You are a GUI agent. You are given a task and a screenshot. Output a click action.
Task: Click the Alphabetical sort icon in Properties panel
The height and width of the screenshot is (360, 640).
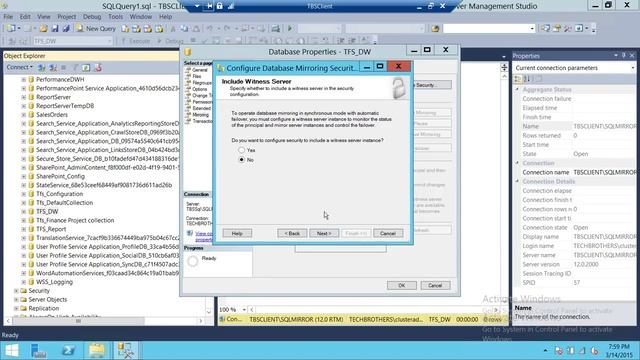527,79
